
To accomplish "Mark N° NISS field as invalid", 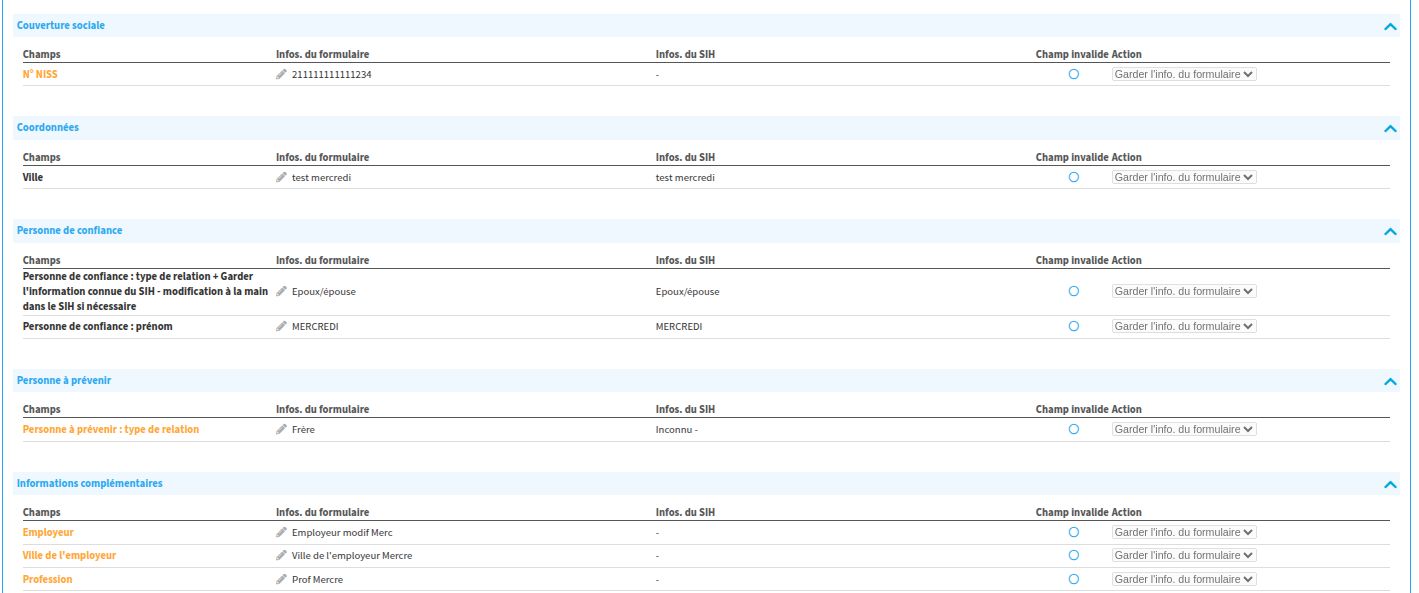I will [1073, 75].
